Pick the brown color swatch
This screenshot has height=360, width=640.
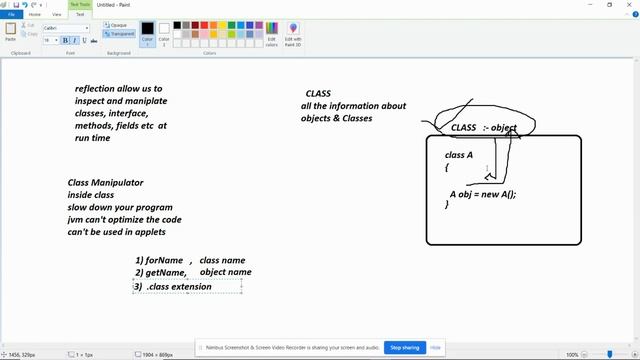point(195,34)
